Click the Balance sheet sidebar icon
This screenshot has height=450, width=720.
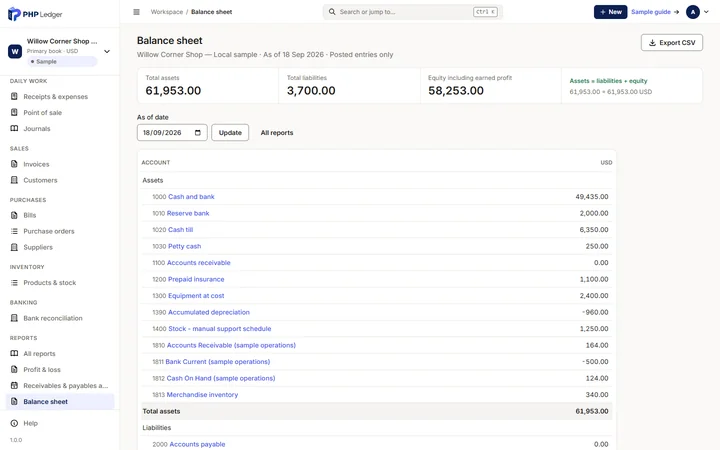coord(14,401)
